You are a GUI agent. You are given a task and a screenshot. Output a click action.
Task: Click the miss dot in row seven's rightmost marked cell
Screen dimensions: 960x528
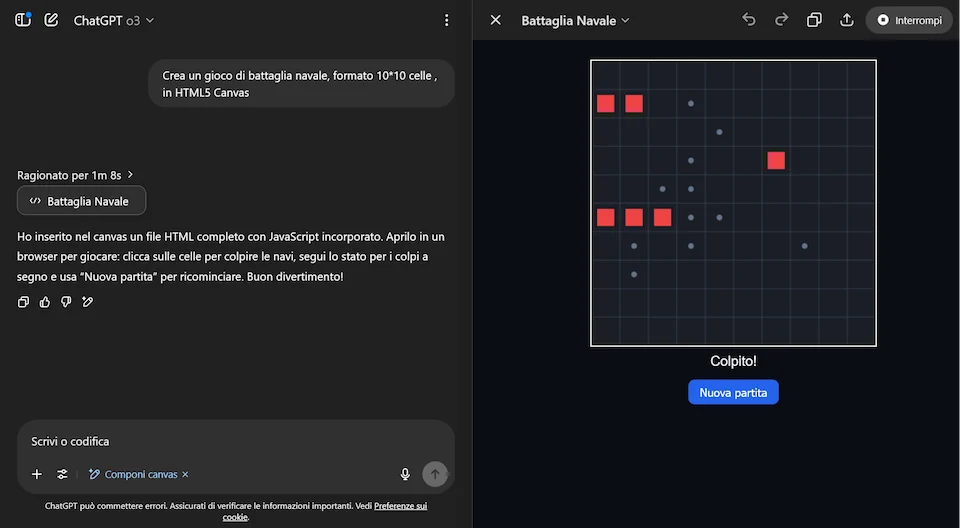804,246
